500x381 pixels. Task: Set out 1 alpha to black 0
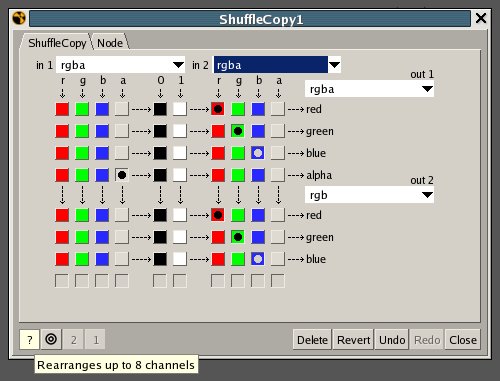point(160,175)
